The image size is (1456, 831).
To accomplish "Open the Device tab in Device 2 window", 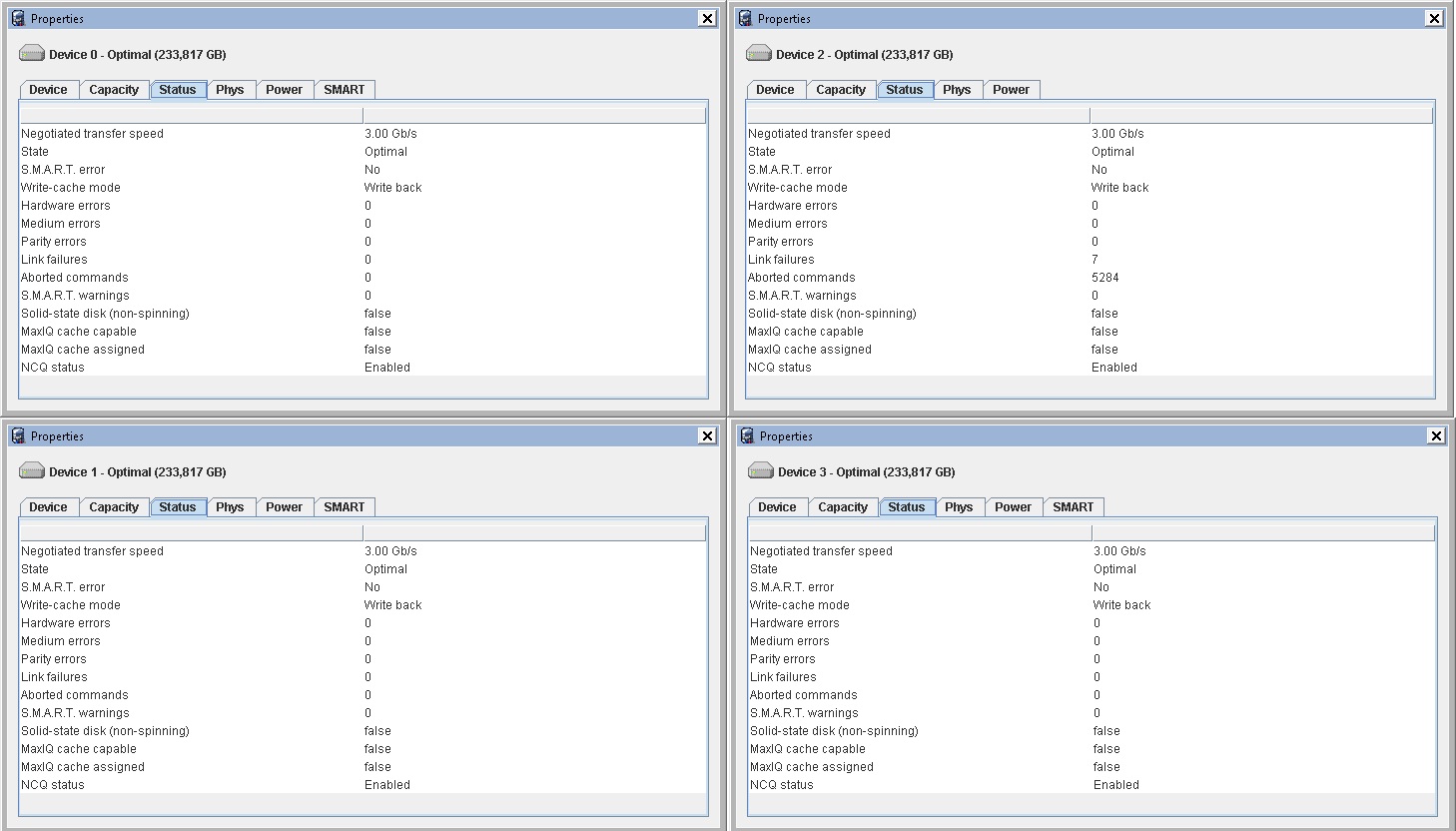I will (775, 90).
